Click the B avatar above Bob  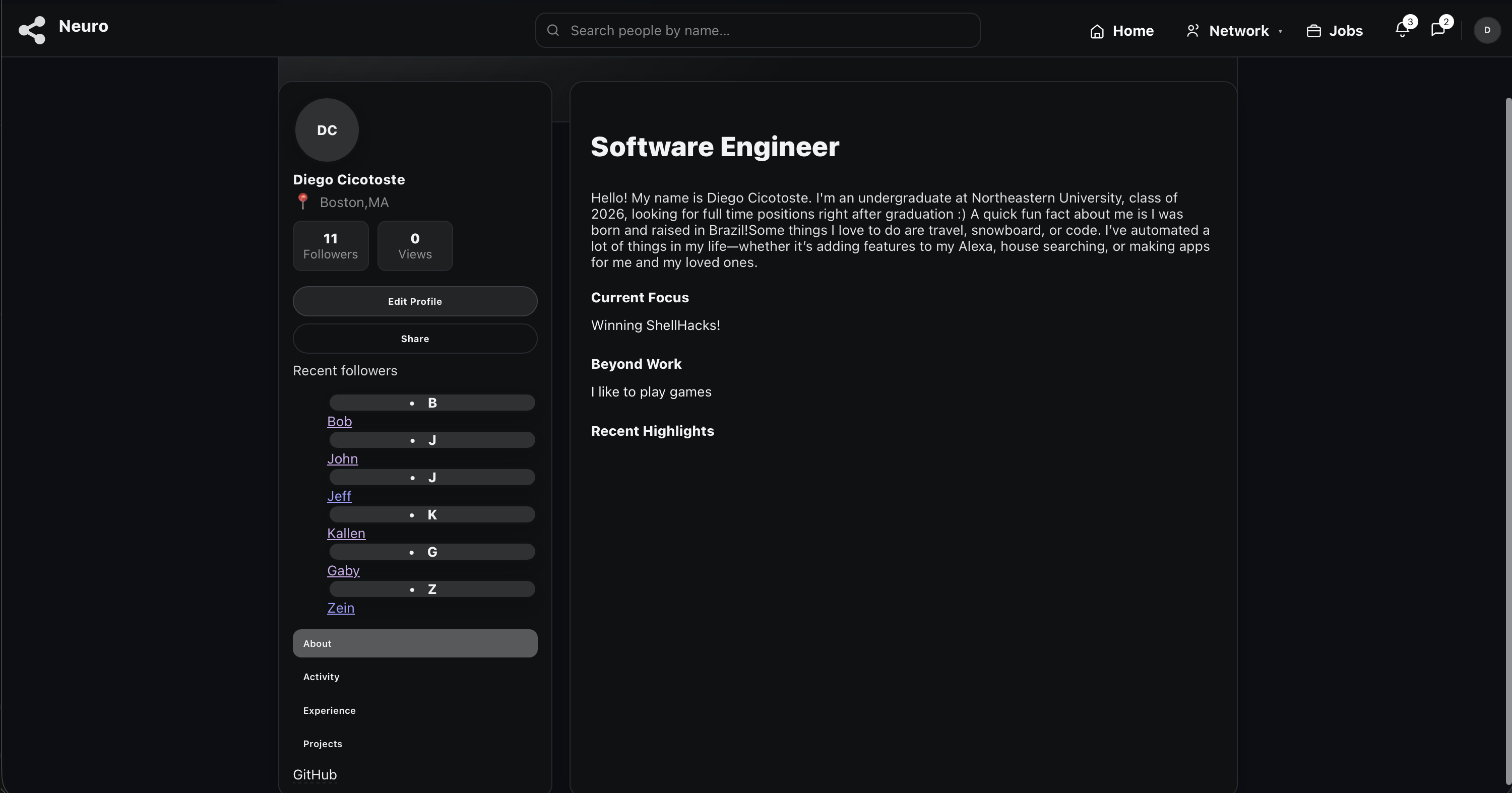[x=432, y=403]
